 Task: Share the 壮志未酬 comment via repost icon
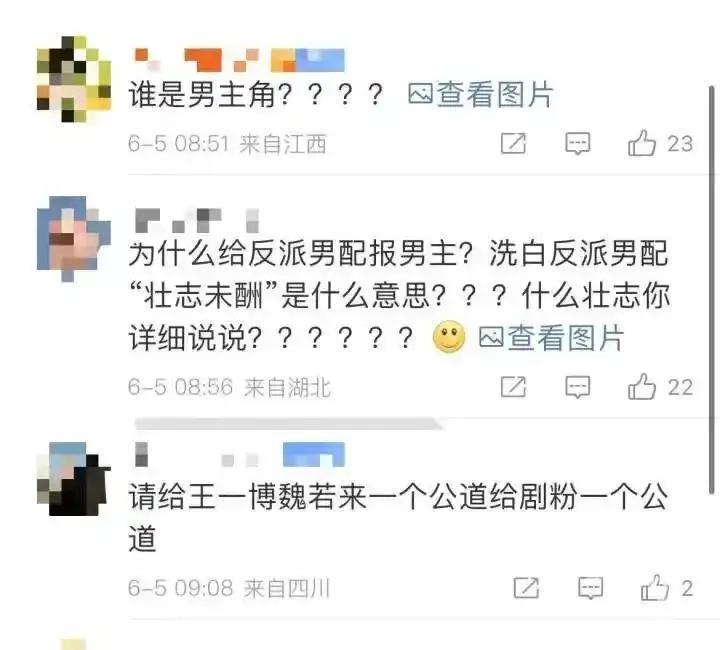[x=513, y=387]
